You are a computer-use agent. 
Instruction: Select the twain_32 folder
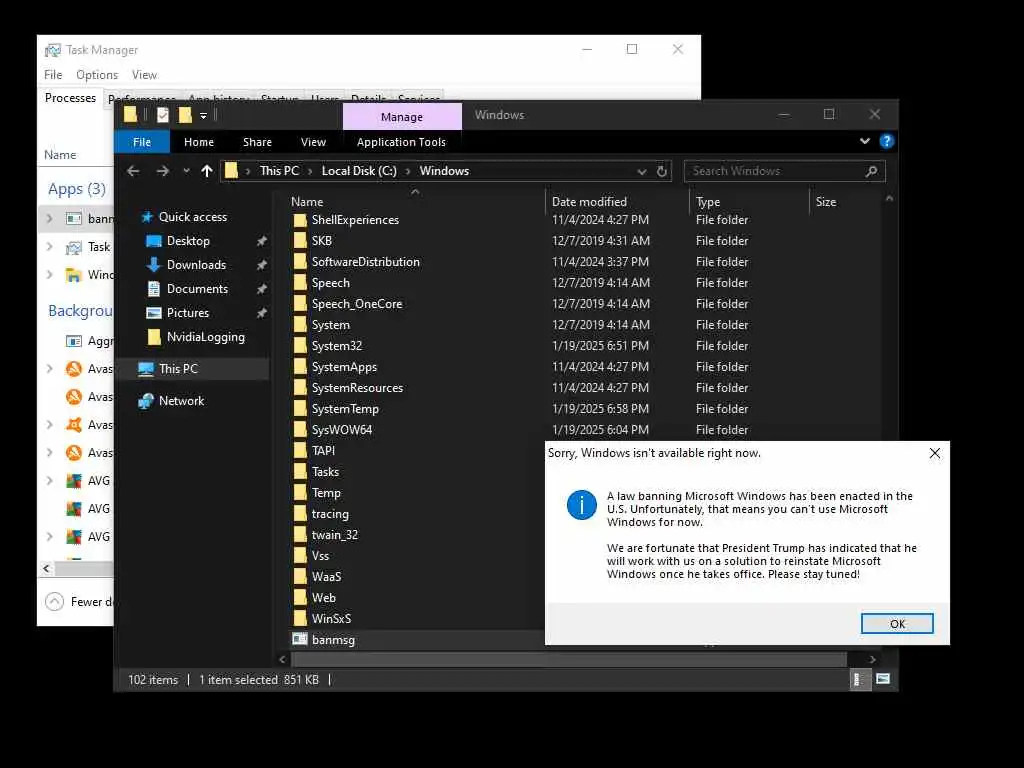tap(334, 535)
